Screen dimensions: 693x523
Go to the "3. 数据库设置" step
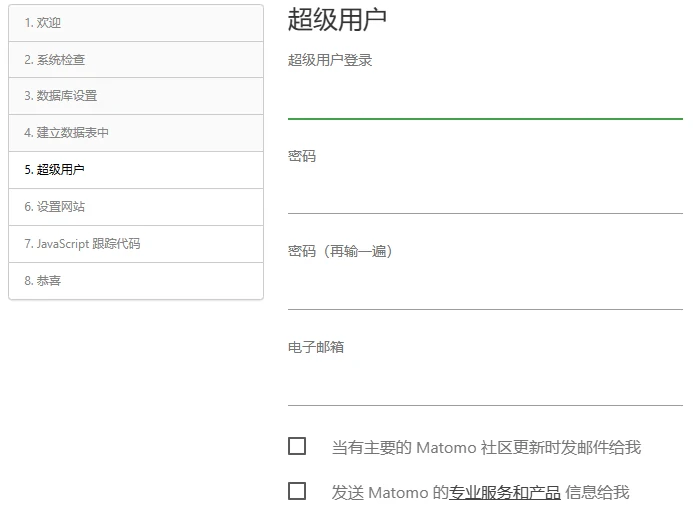61,96
